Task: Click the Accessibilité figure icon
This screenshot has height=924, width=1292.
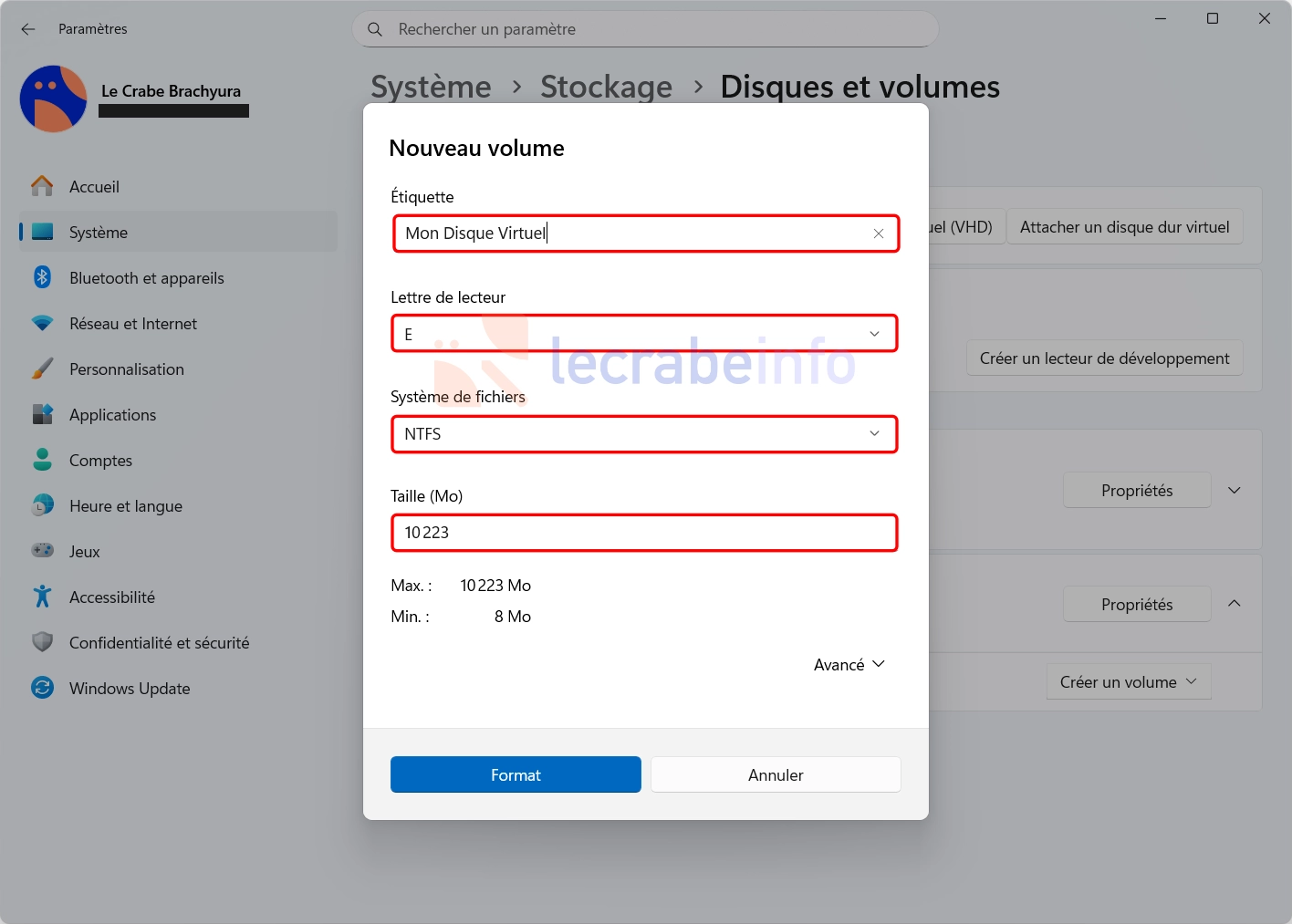Action: pyautogui.click(x=42, y=597)
